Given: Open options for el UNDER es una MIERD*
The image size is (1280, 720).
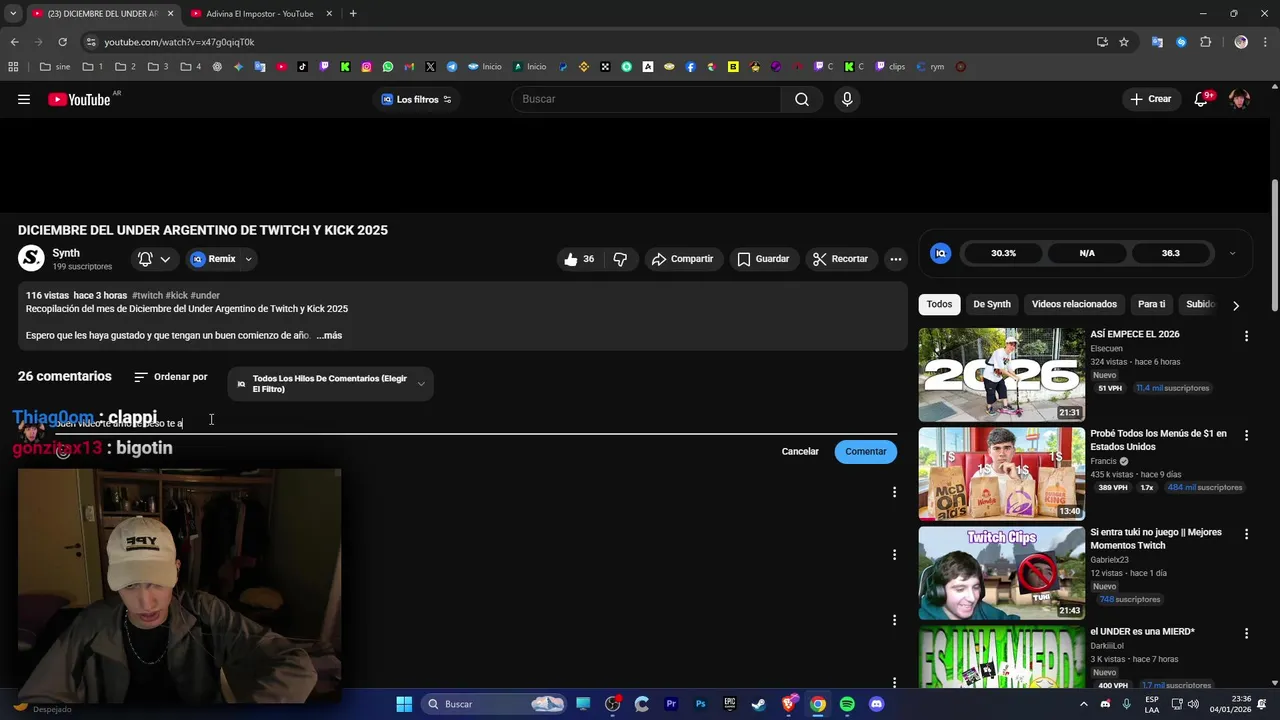Looking at the screenshot, I should 1246,633.
